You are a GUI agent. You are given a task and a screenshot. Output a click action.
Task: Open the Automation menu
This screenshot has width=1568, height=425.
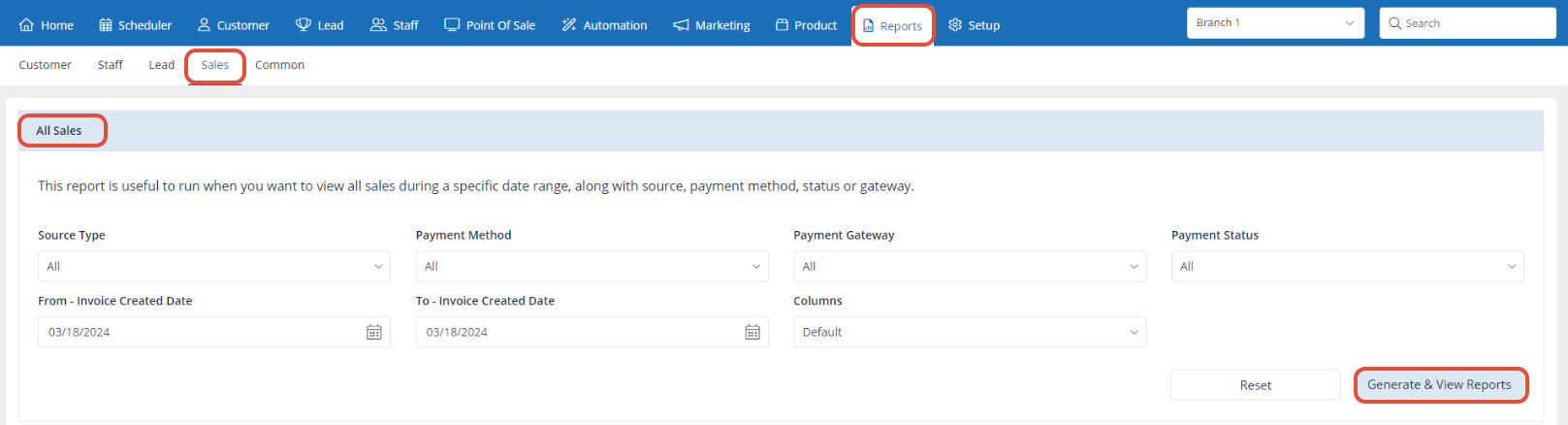coord(604,25)
